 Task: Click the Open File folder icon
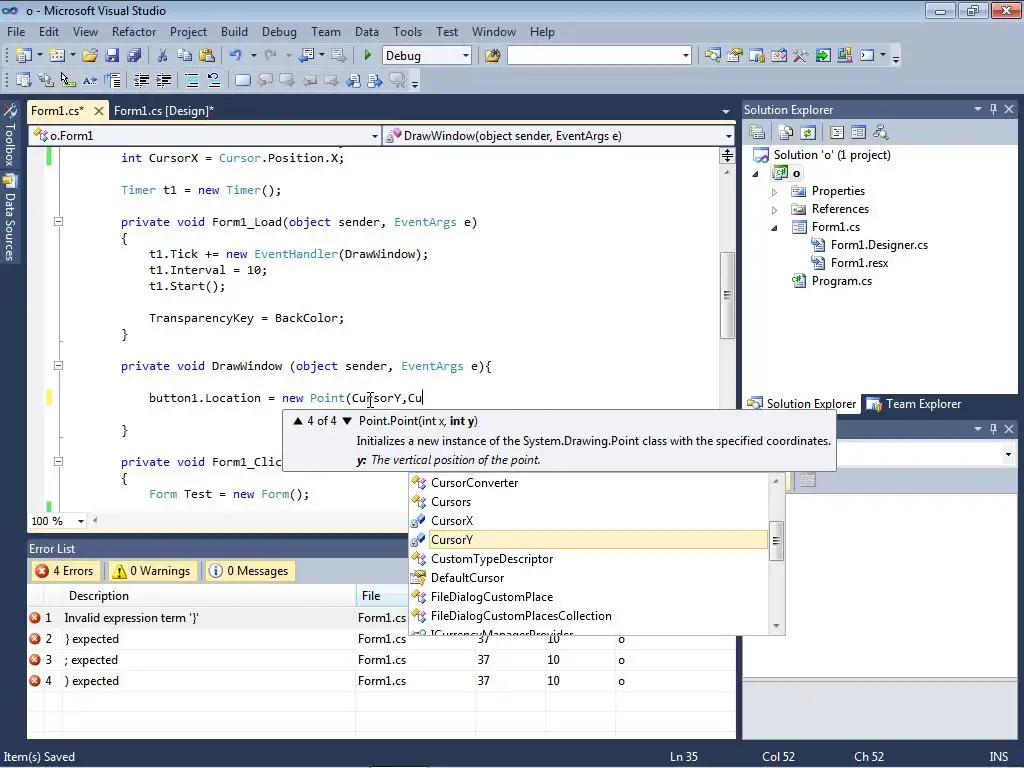(x=90, y=56)
